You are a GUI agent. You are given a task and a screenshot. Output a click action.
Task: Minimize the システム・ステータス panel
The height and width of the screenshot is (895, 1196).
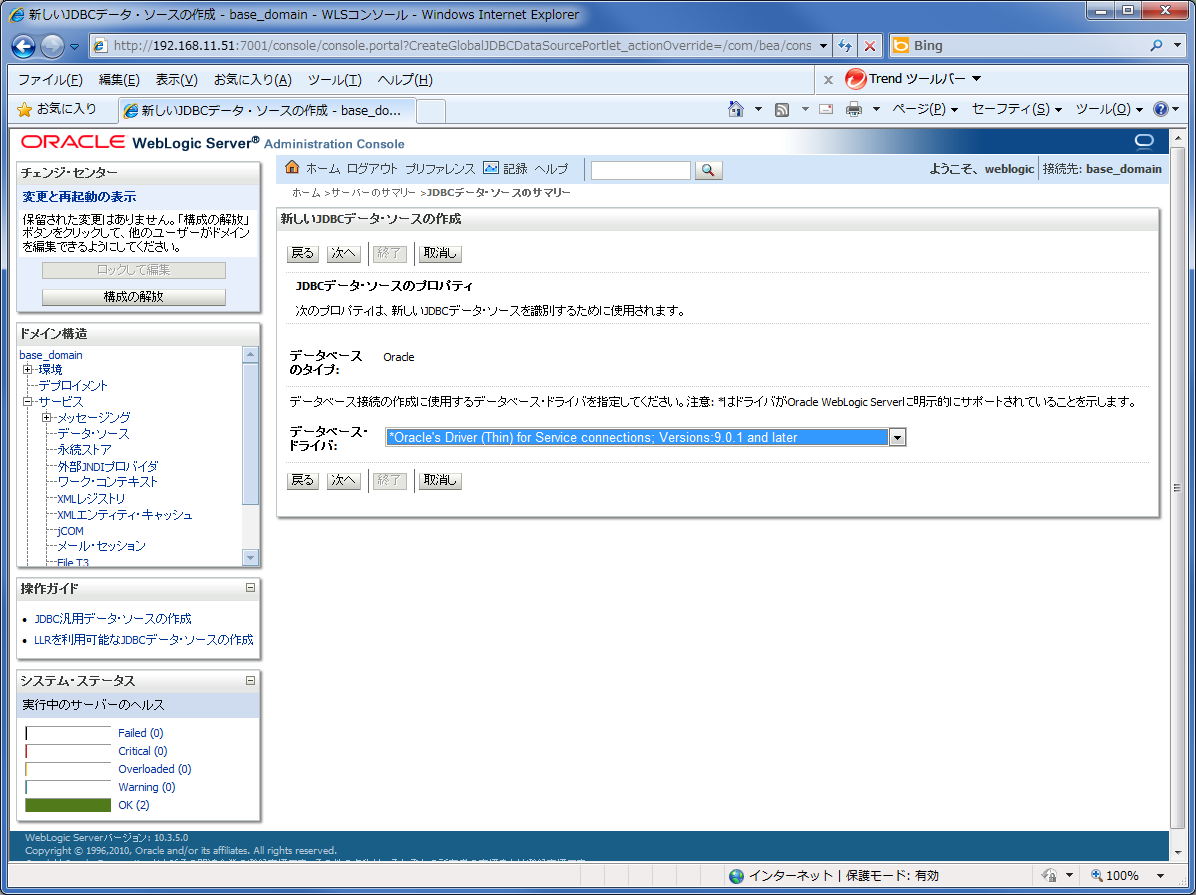click(250, 680)
